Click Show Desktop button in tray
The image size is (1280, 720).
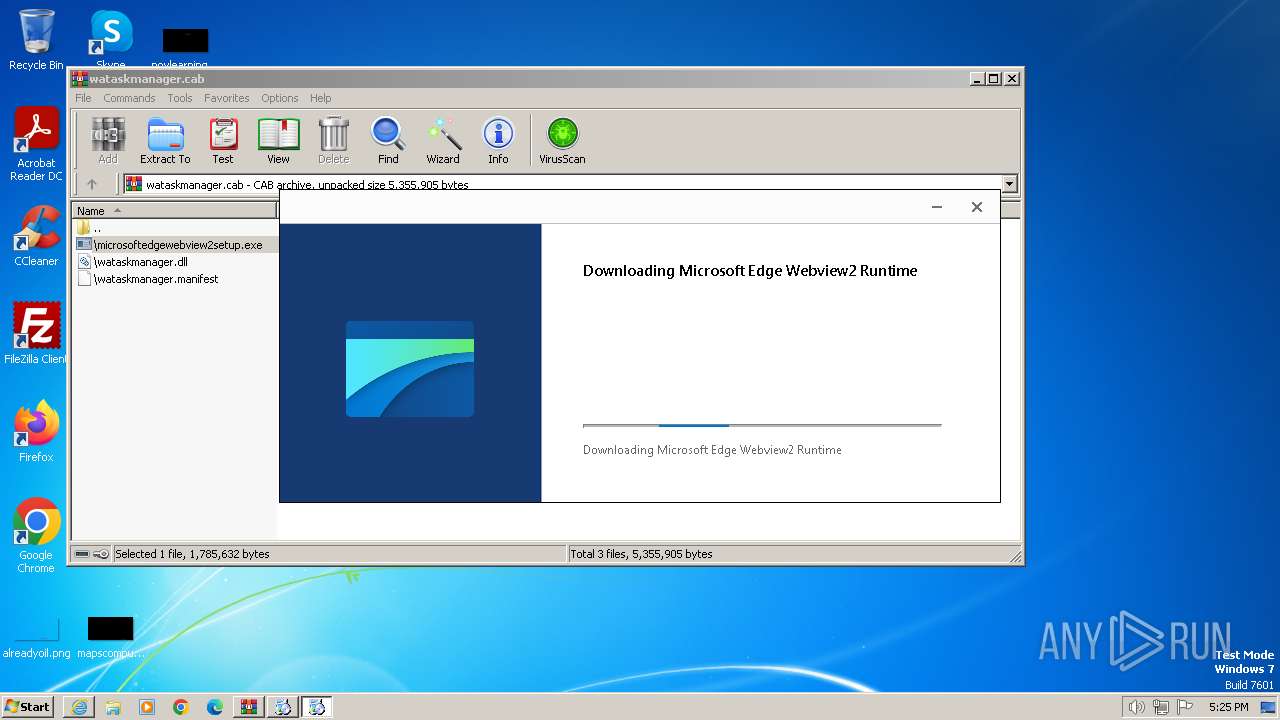(1269, 707)
